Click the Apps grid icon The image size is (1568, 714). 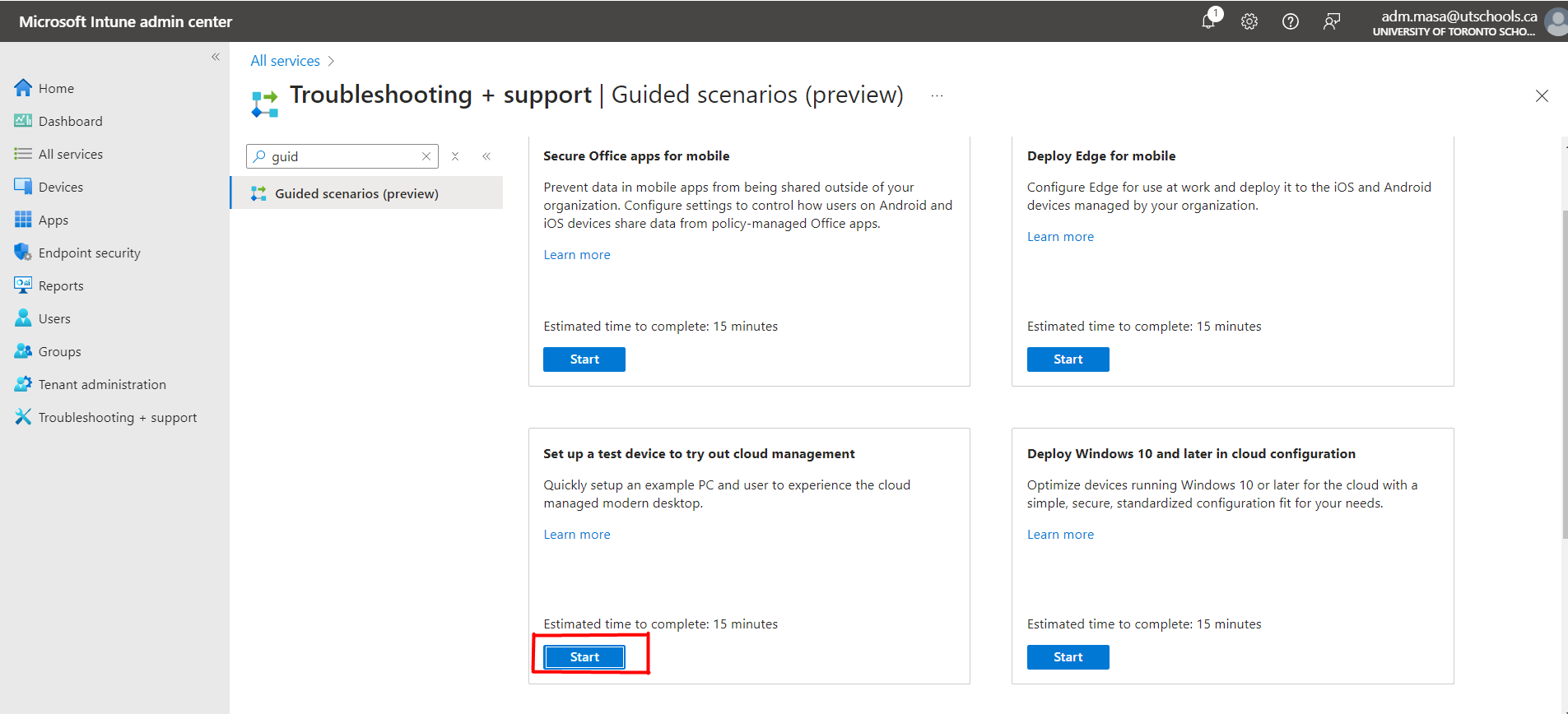point(23,220)
